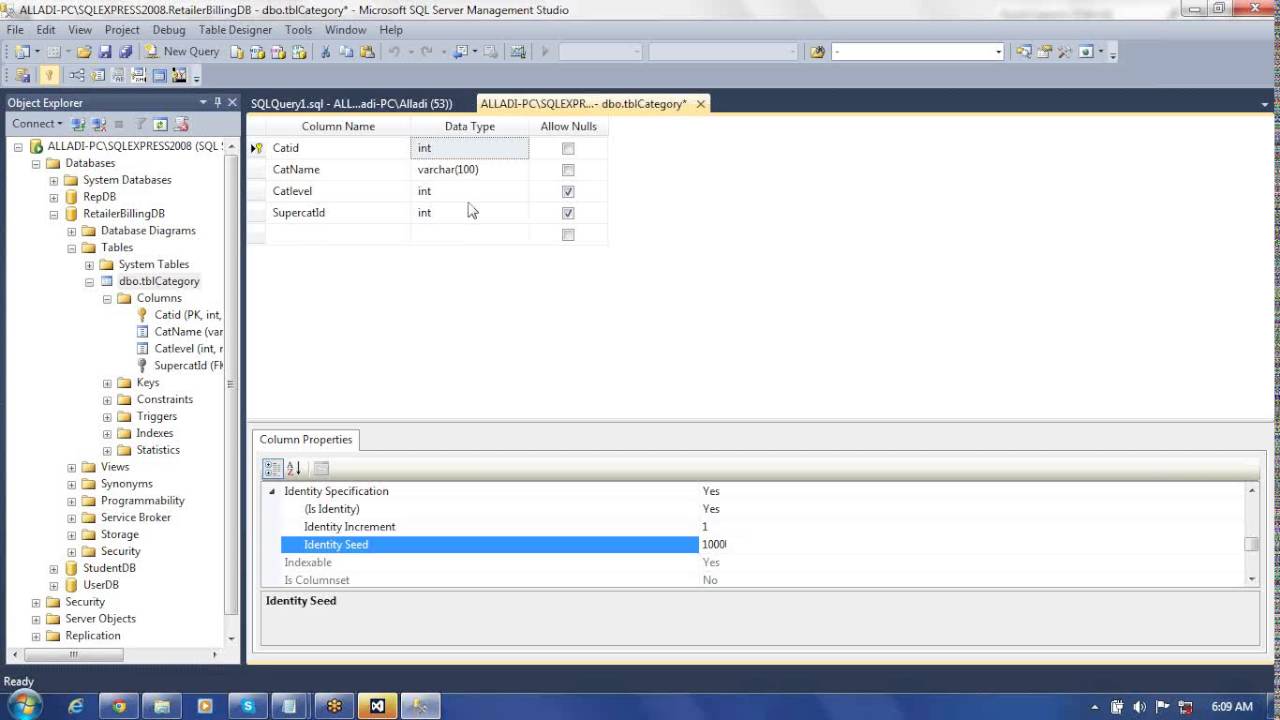Screen dimensions: 1280x720
Task: Click the Column Properties vertical scrollbar
Action: tap(1251, 535)
